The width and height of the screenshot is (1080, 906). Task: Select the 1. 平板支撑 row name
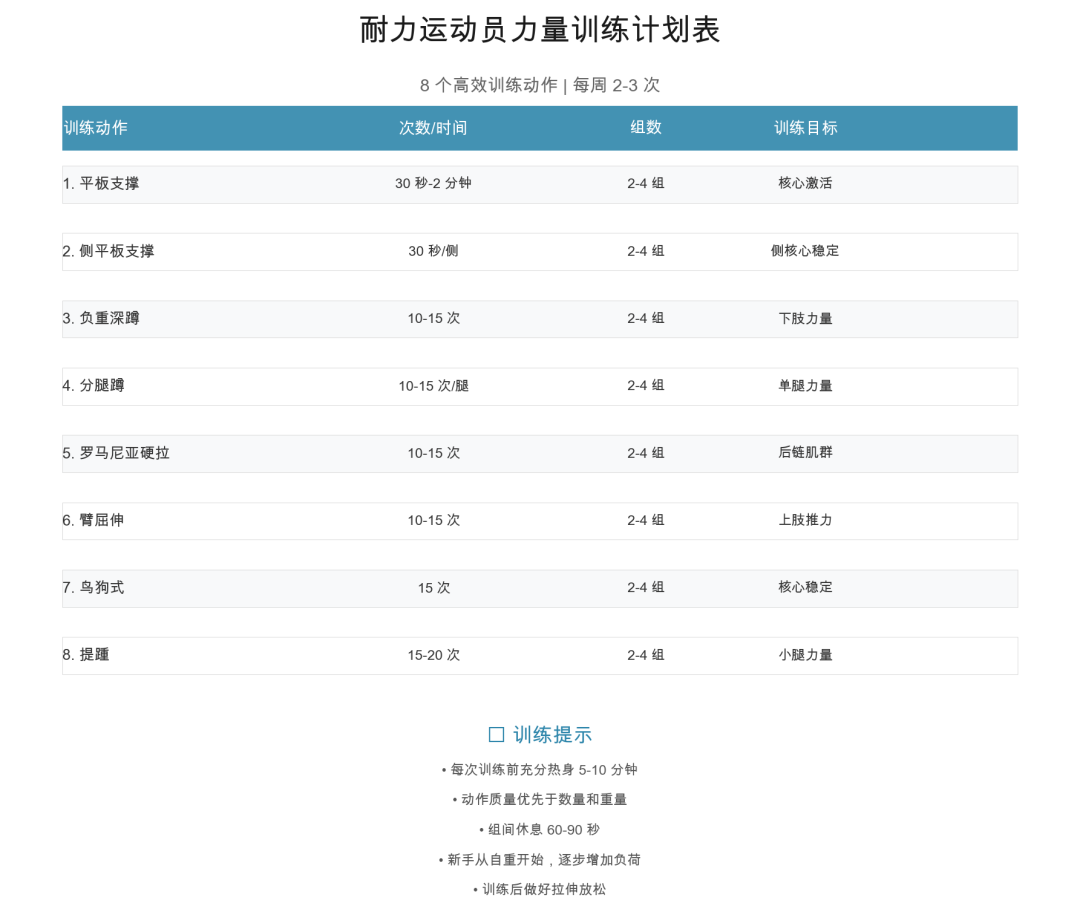[x=101, y=184]
